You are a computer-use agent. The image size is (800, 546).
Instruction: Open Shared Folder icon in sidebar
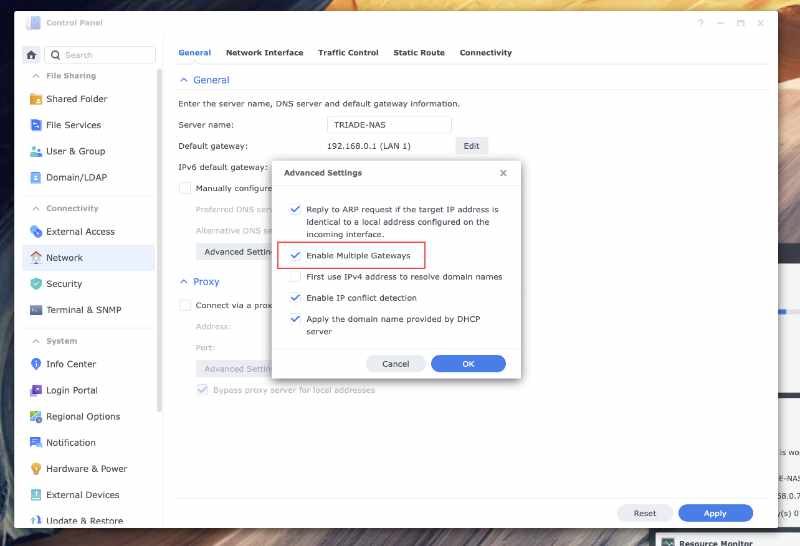(36, 99)
